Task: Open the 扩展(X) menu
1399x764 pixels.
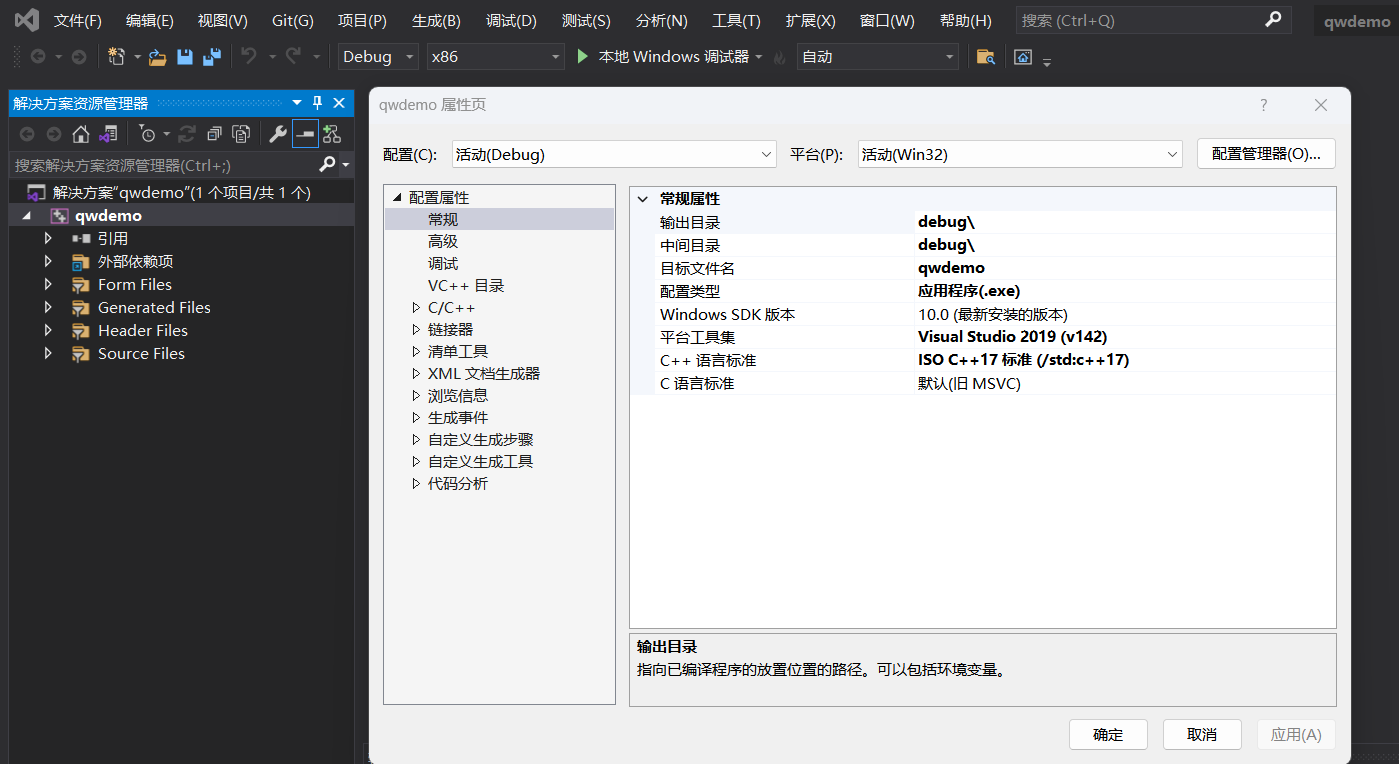Action: (810, 20)
